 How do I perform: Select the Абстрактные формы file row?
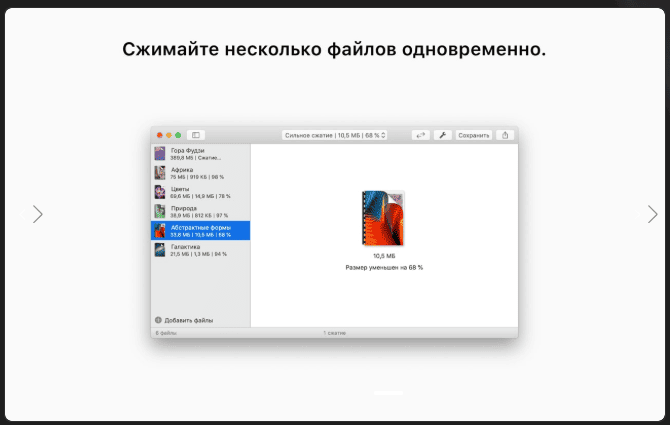(200, 231)
